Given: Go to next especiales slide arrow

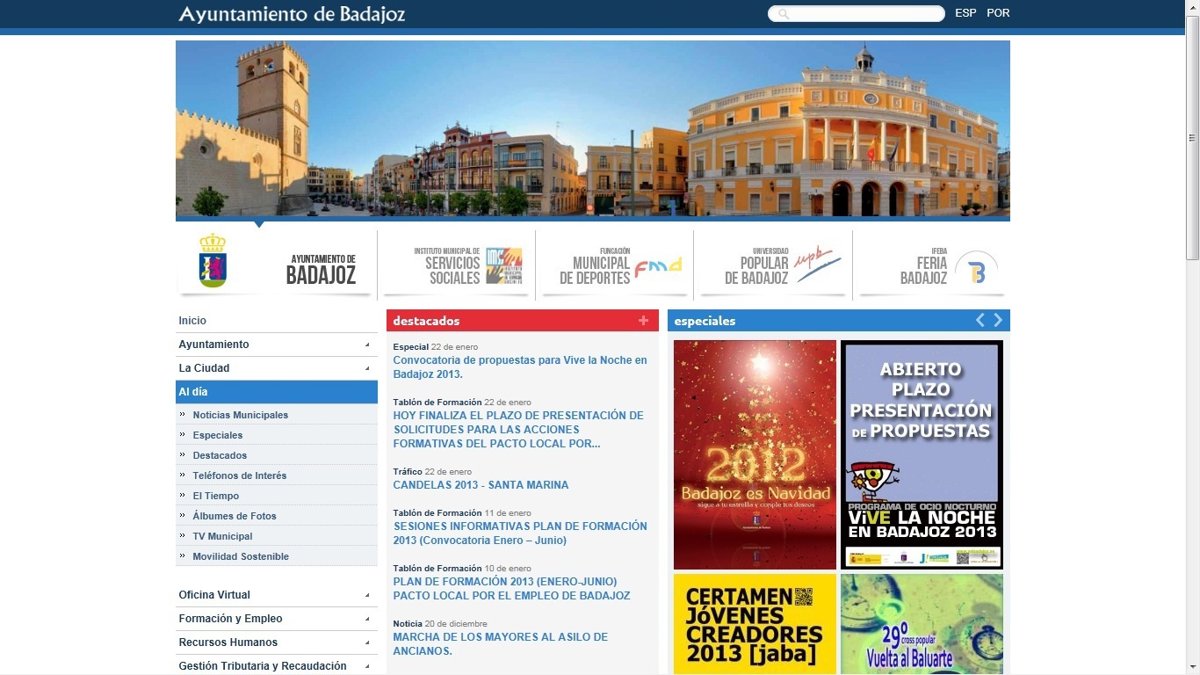Looking at the screenshot, I should pyautogui.click(x=998, y=320).
